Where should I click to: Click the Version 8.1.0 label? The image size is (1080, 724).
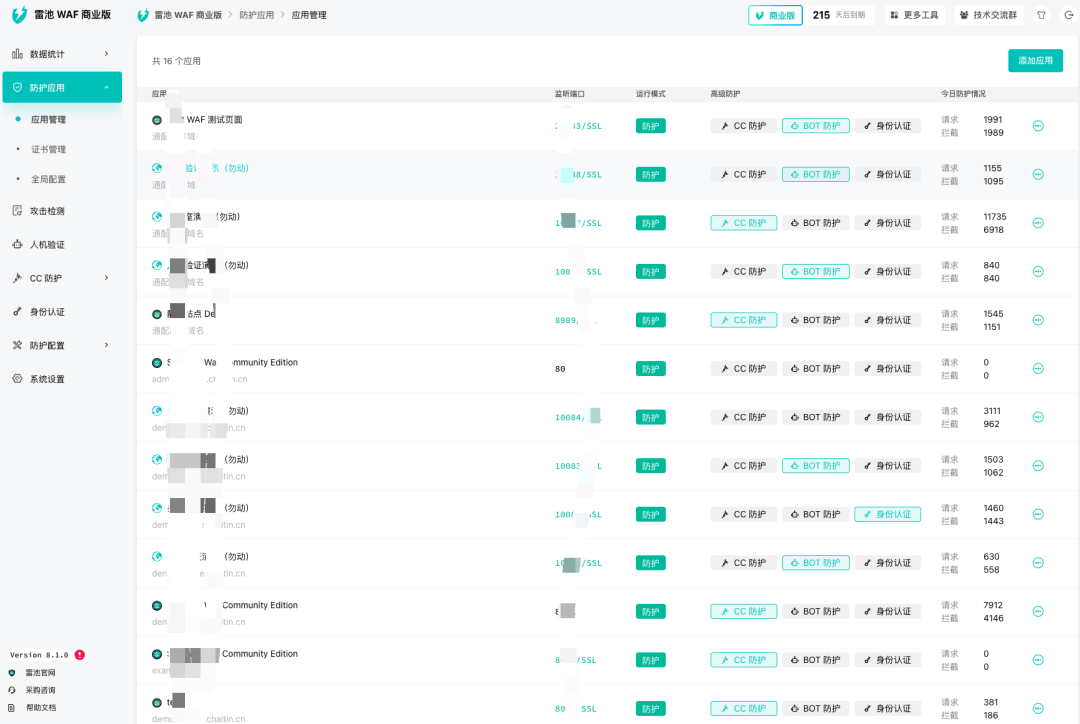39,655
